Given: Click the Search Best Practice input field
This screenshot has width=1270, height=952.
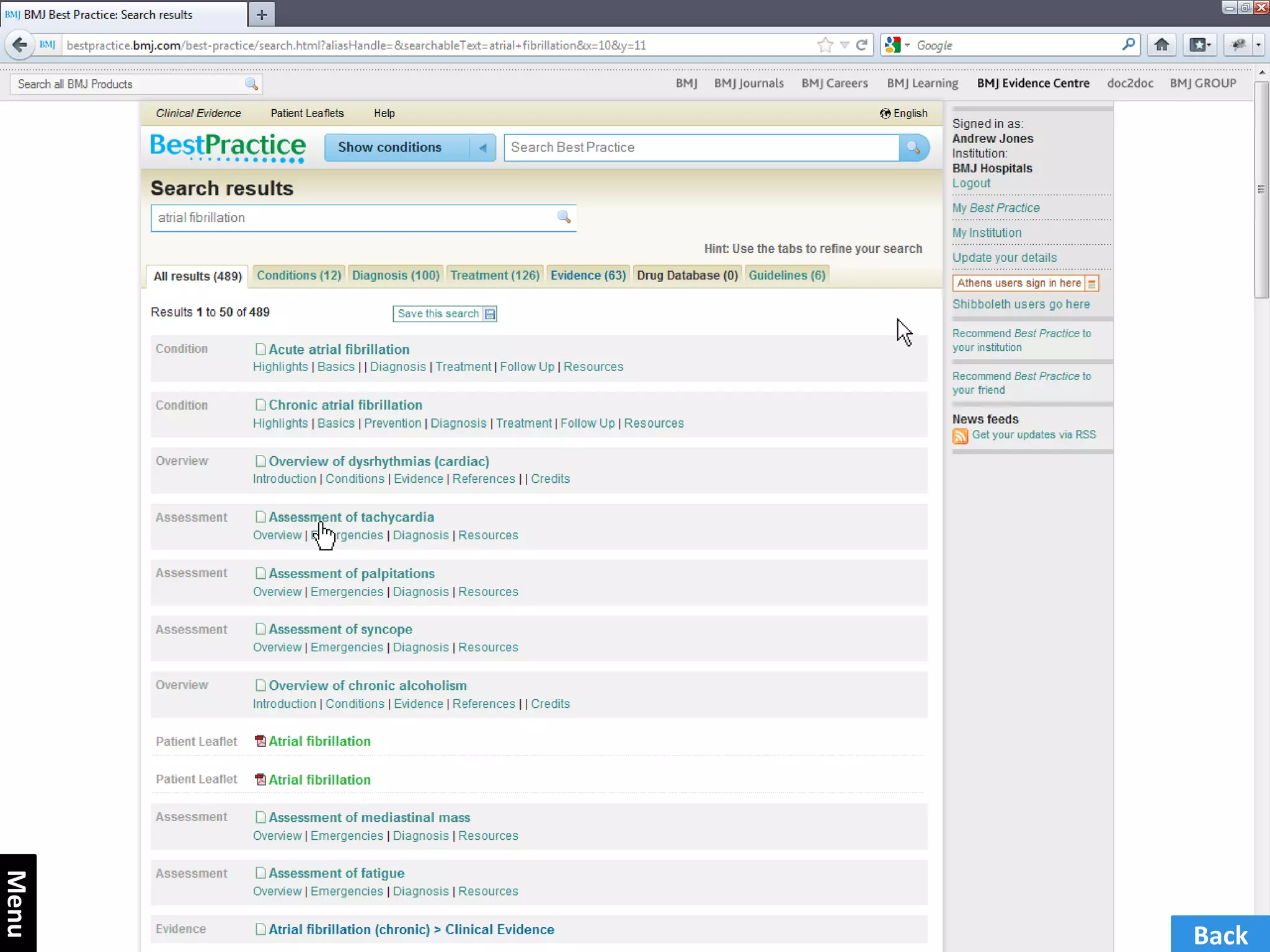Looking at the screenshot, I should point(701,148).
